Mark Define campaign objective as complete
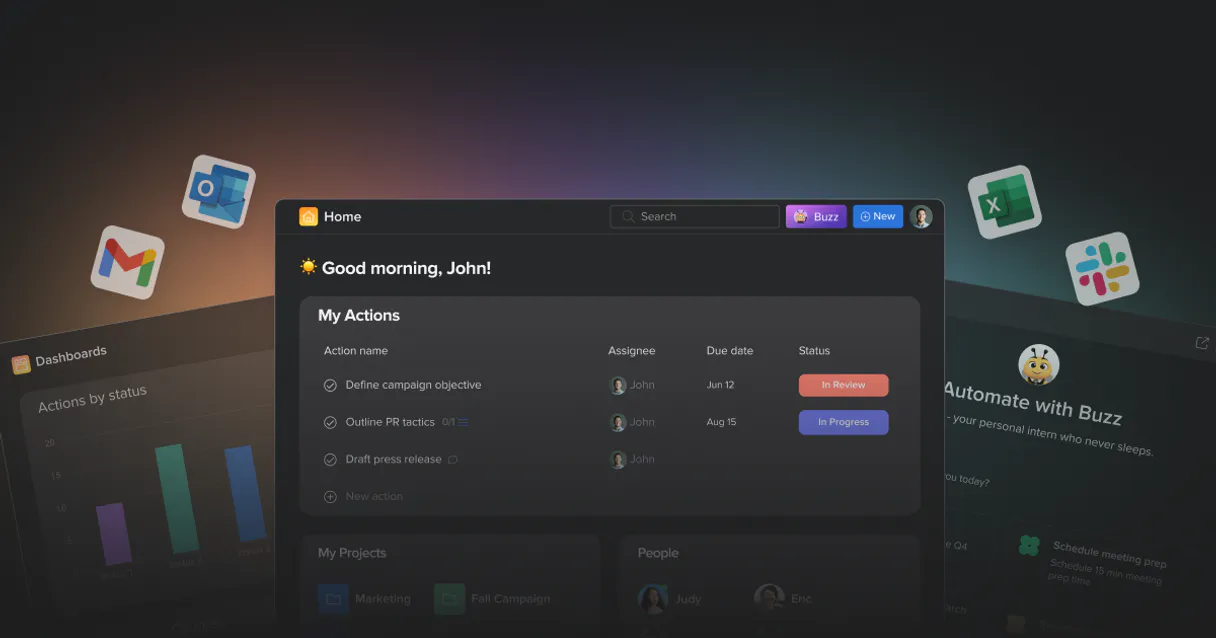 pos(330,385)
